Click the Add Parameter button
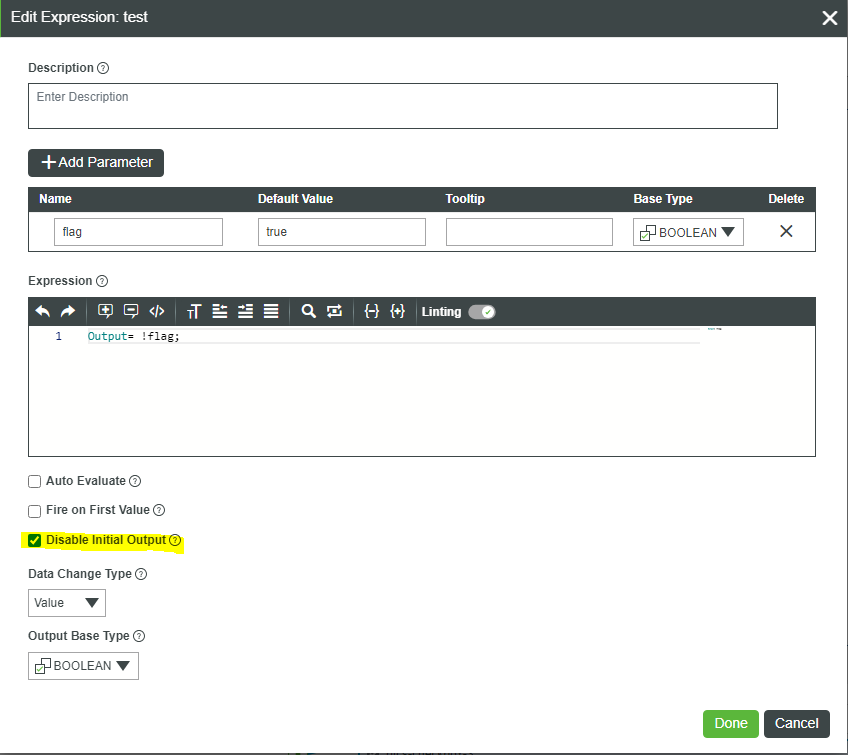The image size is (848, 755). pos(95,162)
